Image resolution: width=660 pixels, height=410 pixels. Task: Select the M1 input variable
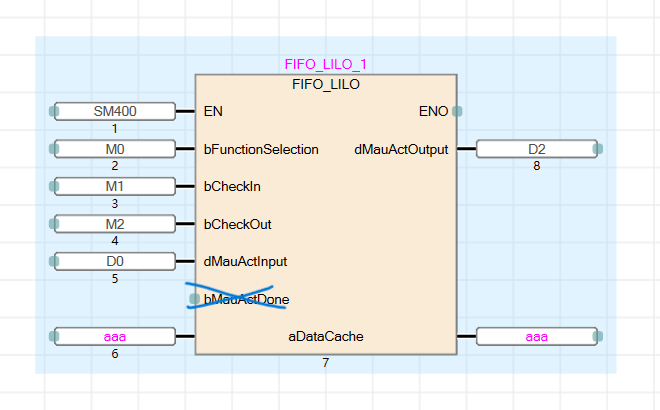tap(114, 186)
